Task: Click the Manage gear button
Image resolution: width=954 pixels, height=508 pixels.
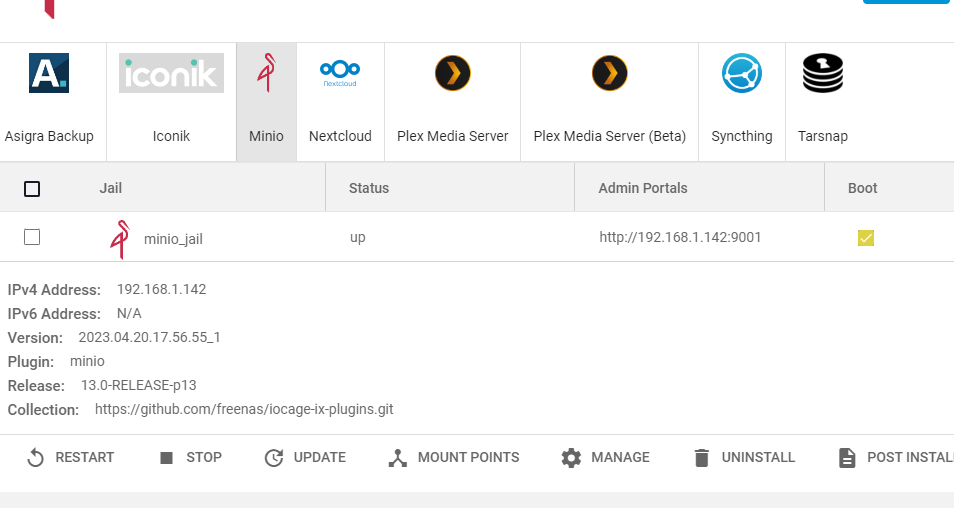Action: tap(605, 458)
